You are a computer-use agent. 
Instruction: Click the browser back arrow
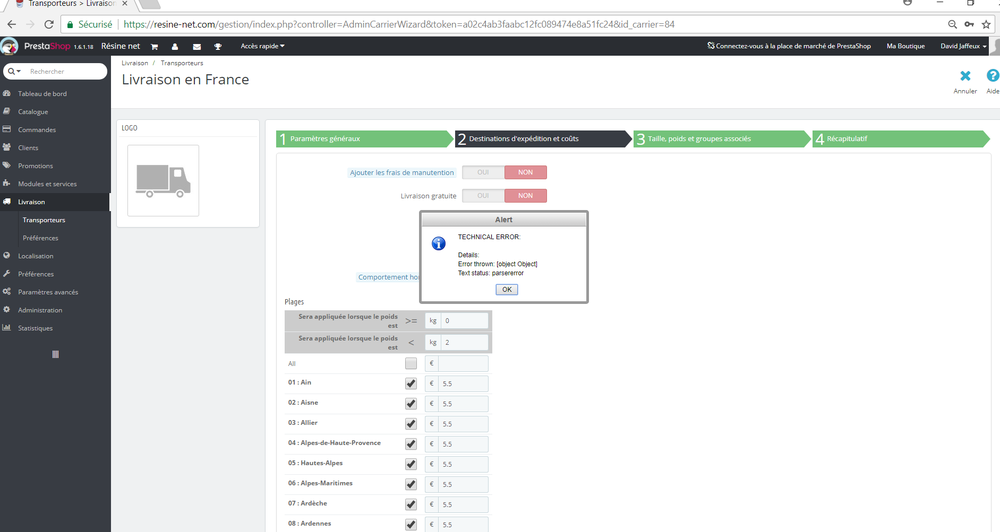coord(11,24)
